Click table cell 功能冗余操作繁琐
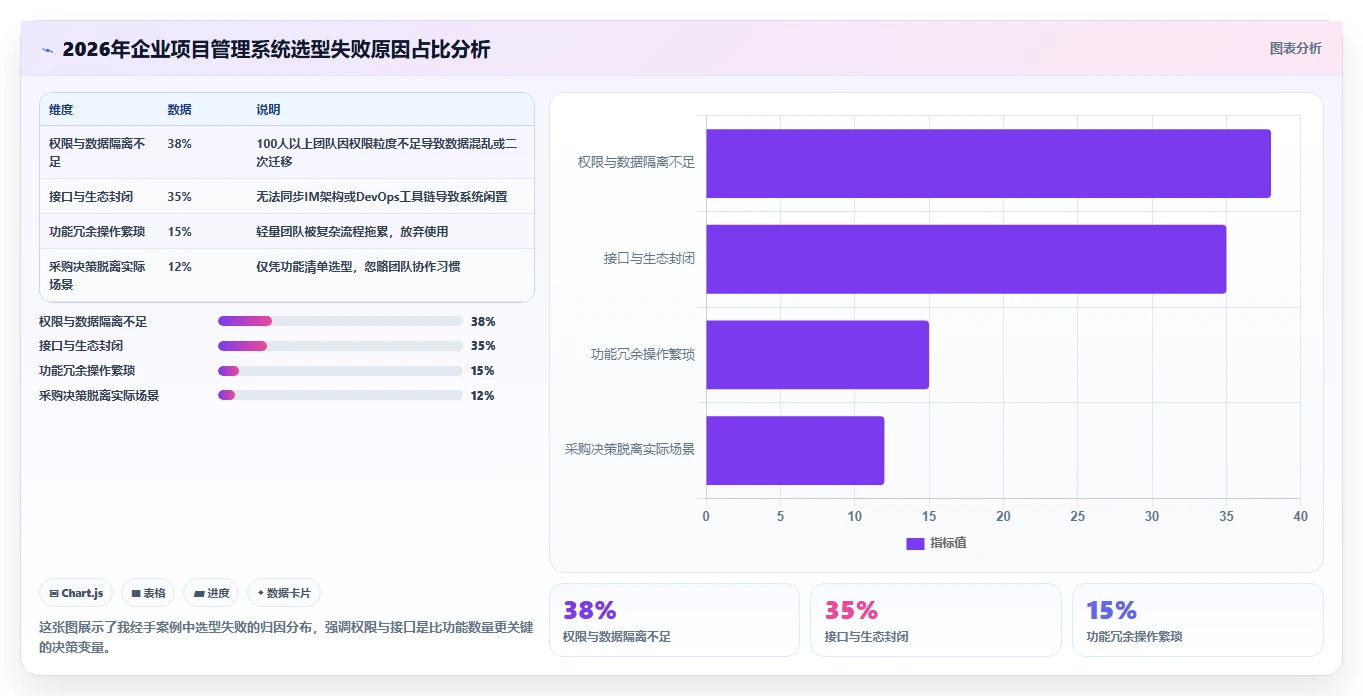This screenshot has width=1363, height=696. [x=97, y=231]
